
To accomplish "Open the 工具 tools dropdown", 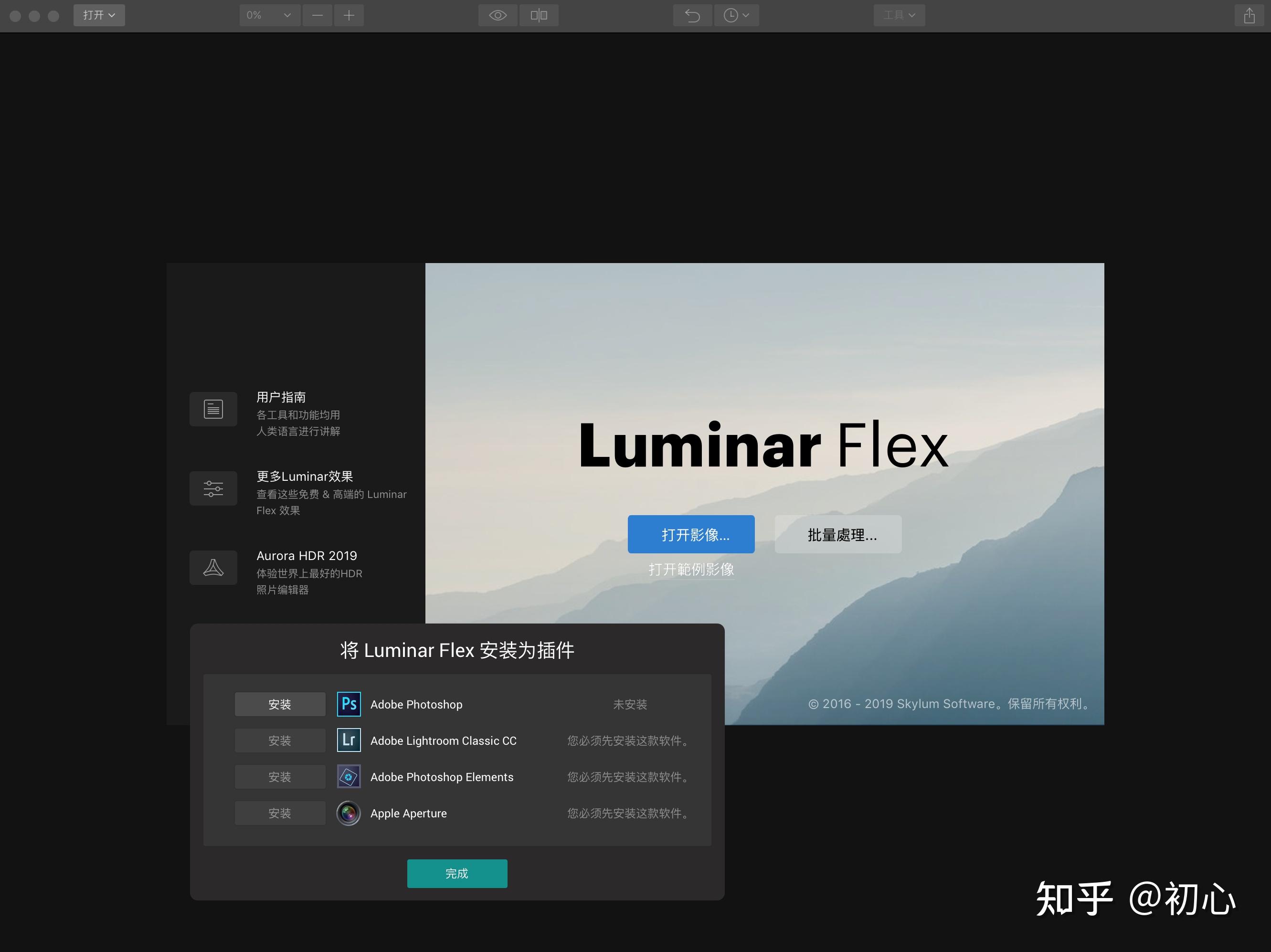I will (x=899, y=15).
